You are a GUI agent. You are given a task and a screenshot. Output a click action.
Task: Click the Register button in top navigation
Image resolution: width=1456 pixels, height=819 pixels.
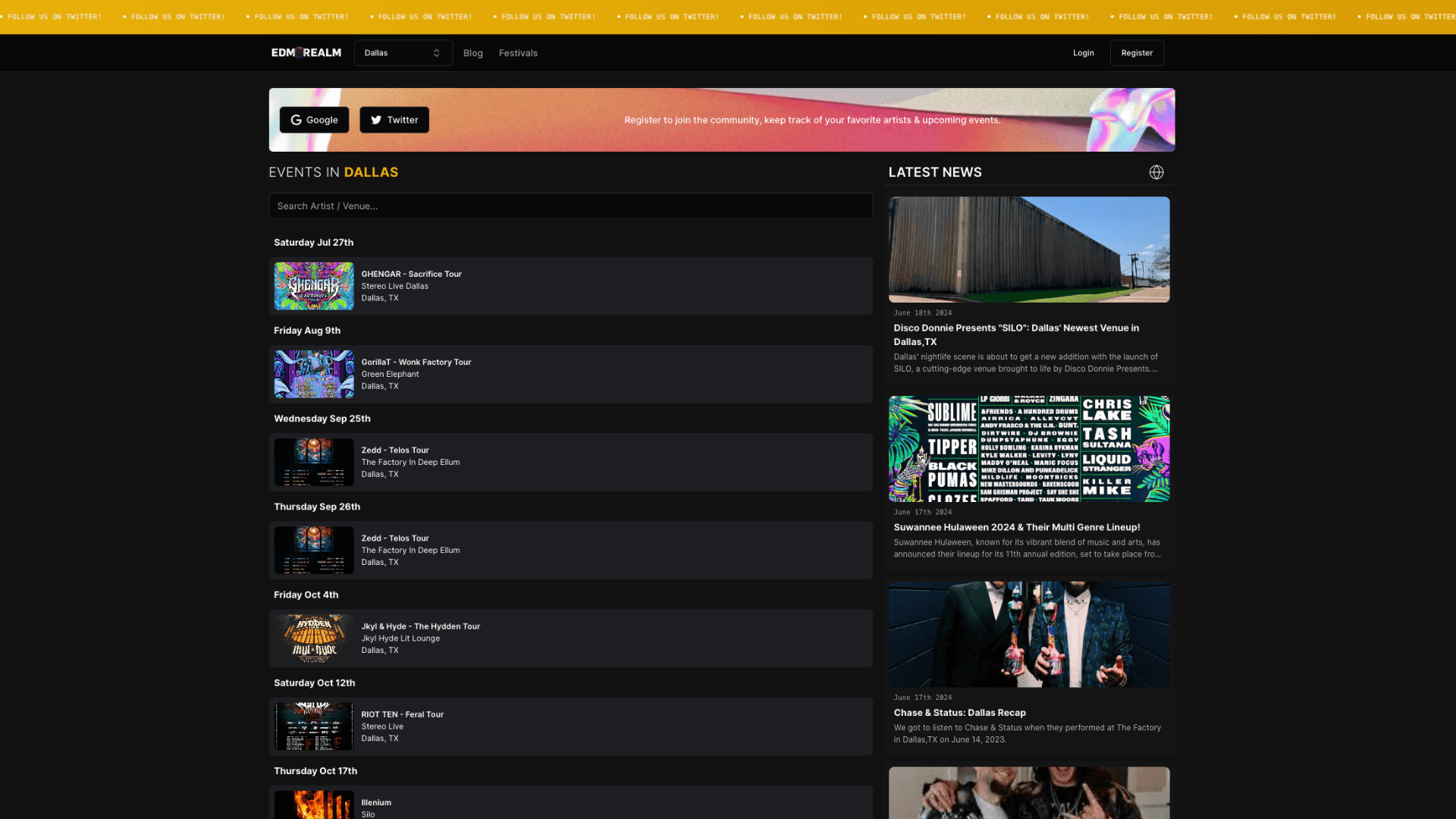pyautogui.click(x=1136, y=52)
